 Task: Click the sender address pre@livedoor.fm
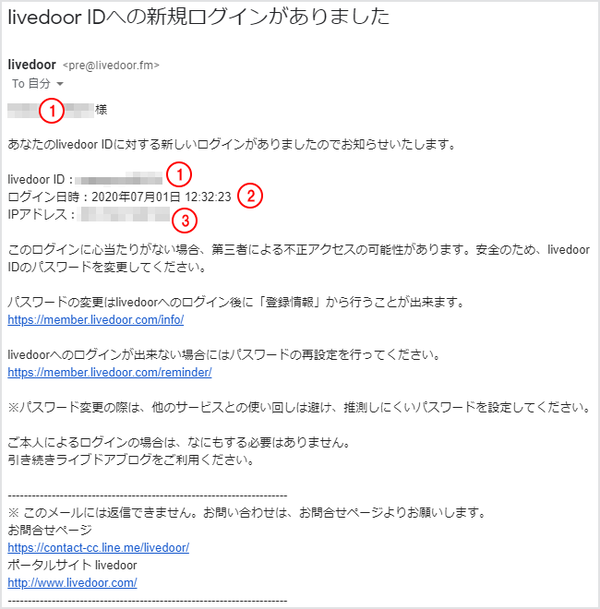coord(111,65)
